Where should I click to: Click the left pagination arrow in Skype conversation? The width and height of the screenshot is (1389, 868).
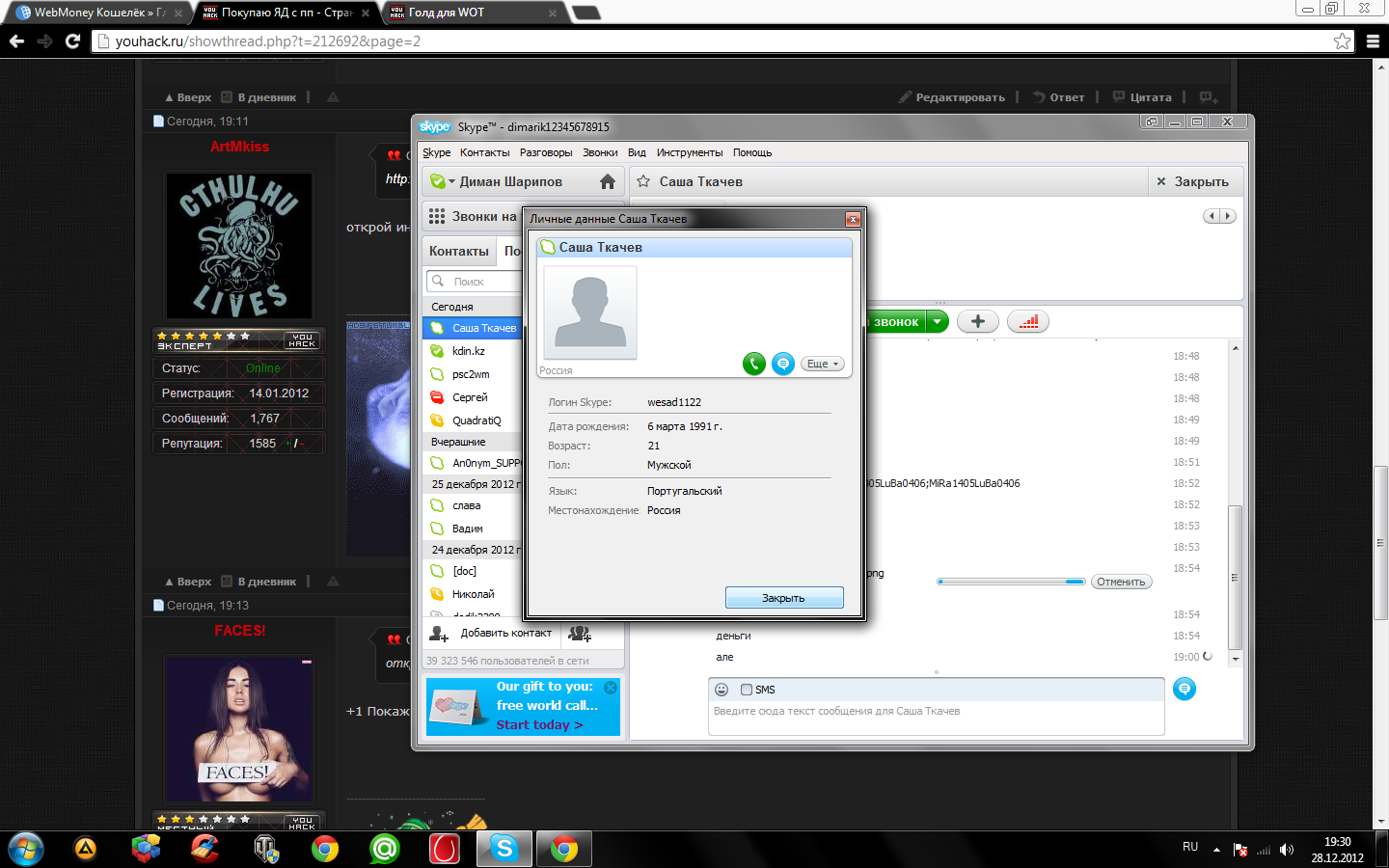coord(1212,216)
